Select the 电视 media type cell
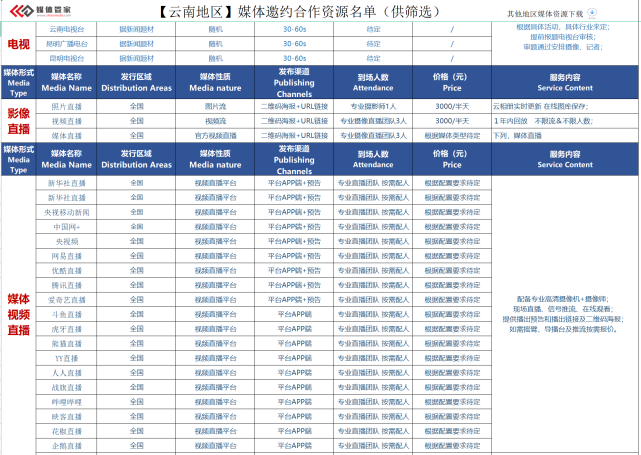The height and width of the screenshot is (455, 641). 18,44
